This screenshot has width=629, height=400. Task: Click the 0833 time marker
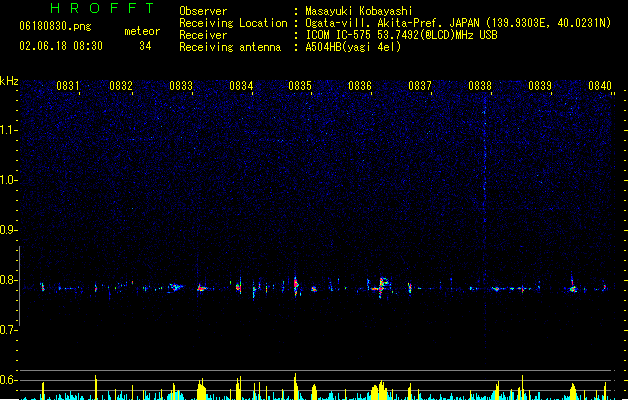(181, 86)
